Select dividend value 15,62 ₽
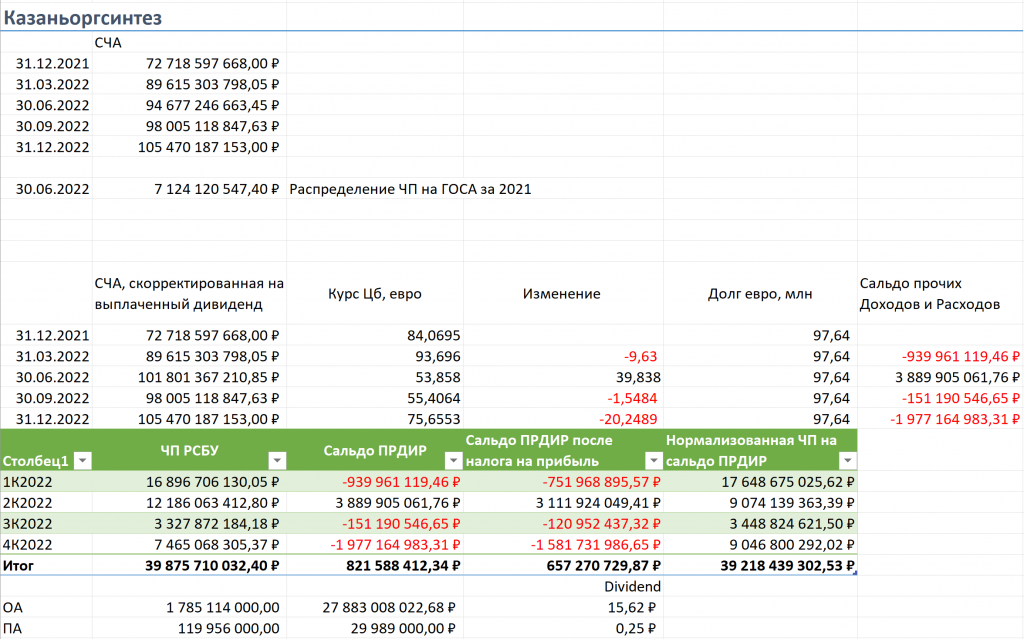The image size is (1024, 639). [632, 607]
